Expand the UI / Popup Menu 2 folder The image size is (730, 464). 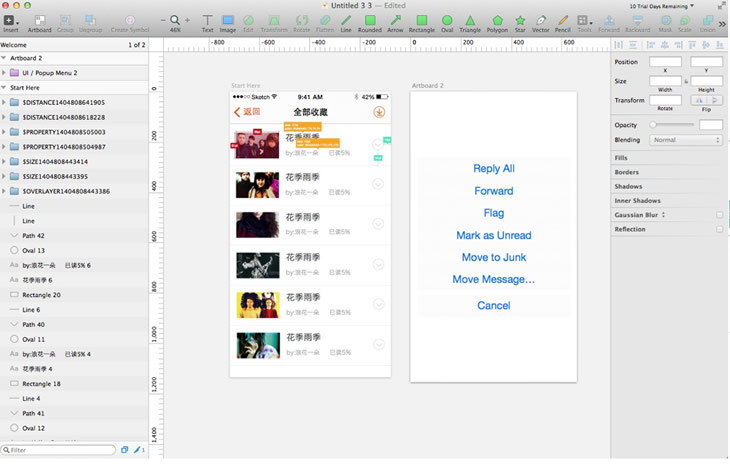(x=4, y=73)
